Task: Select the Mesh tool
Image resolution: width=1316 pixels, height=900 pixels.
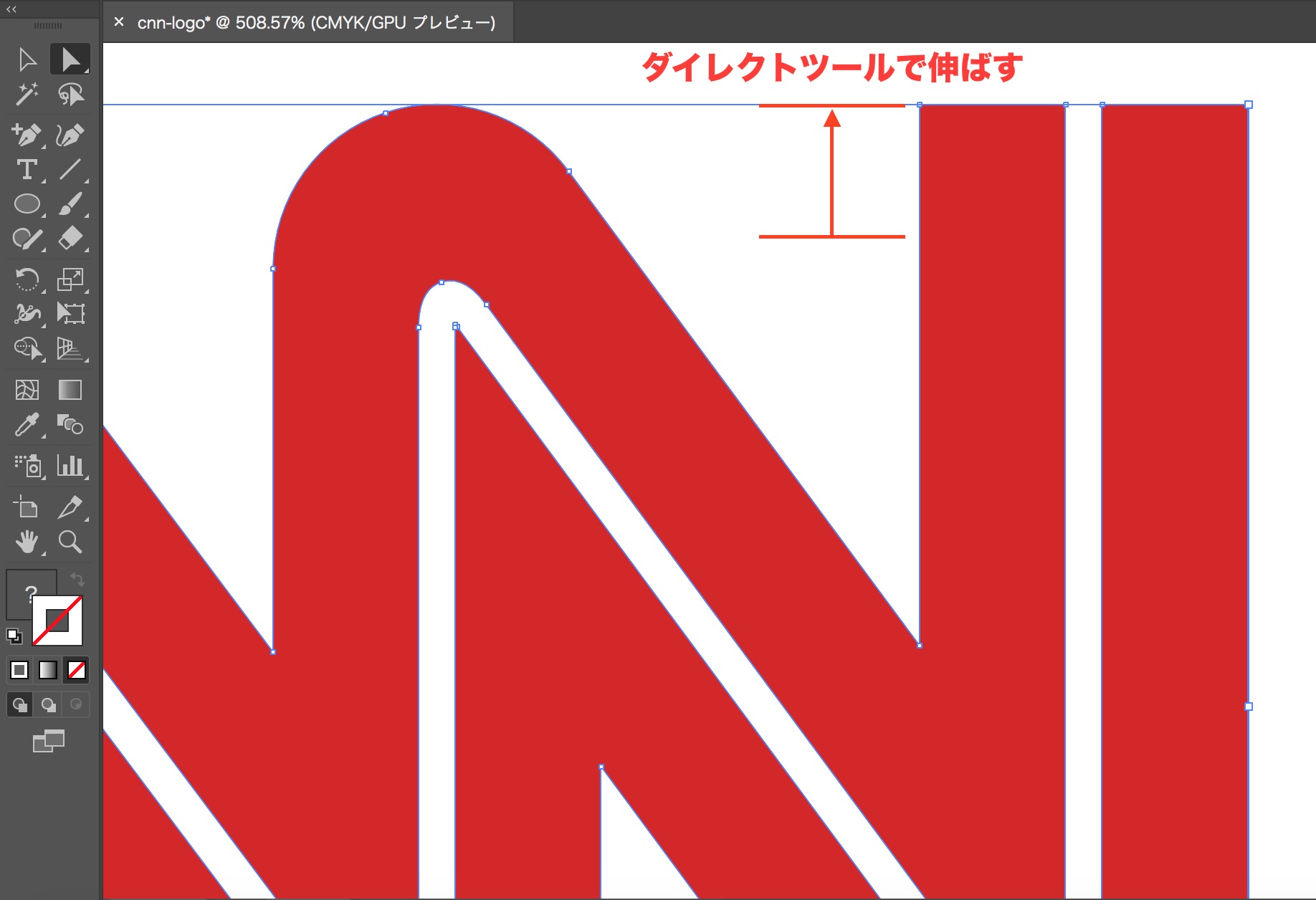Action: tap(27, 390)
